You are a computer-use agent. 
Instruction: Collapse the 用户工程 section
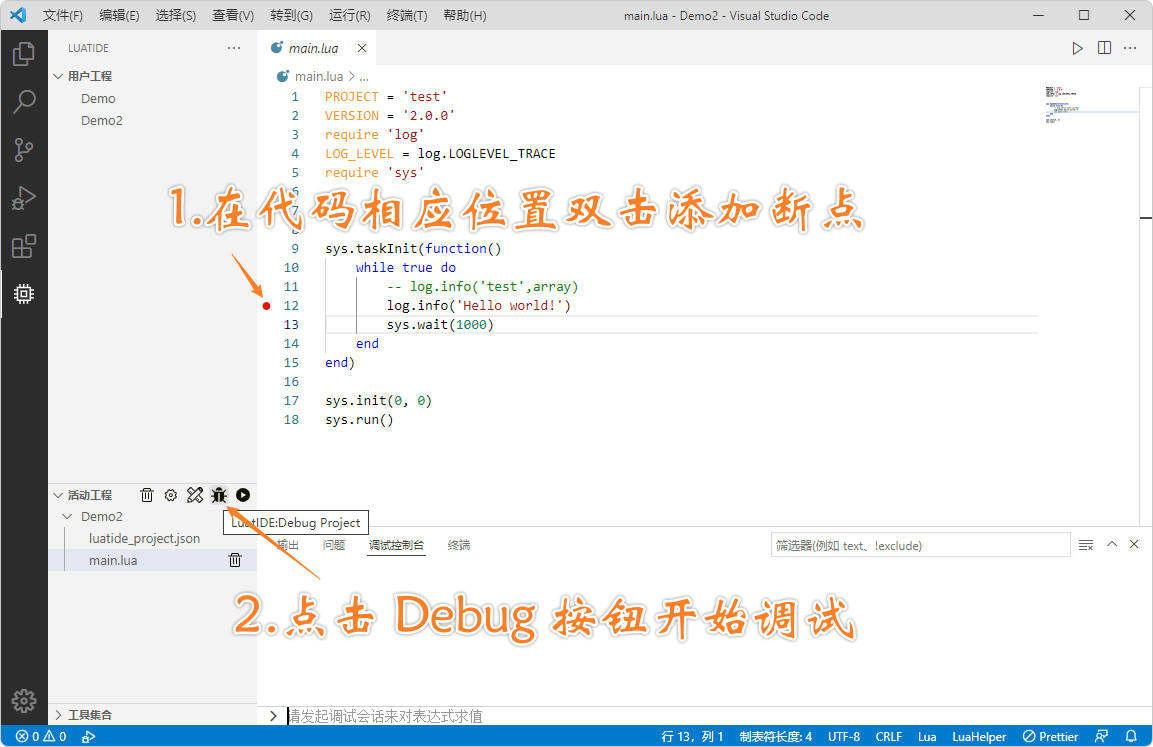point(58,76)
